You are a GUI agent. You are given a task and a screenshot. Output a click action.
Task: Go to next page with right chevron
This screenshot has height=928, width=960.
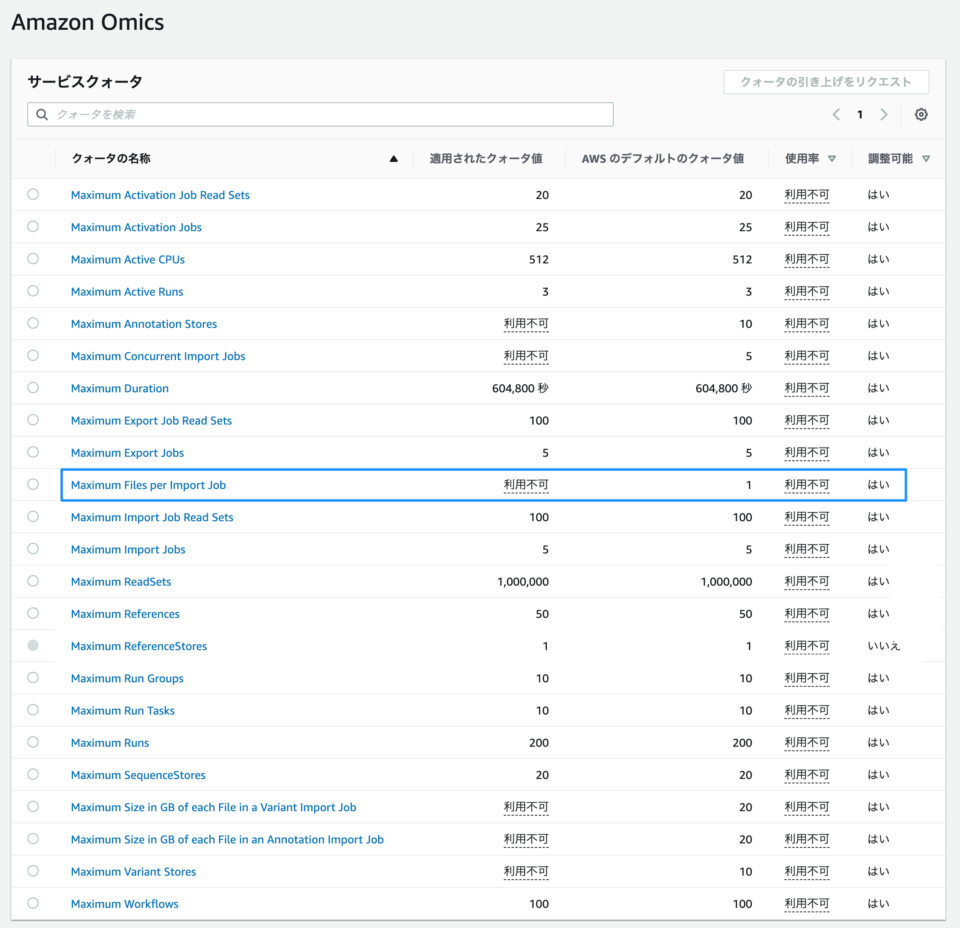[x=883, y=114]
